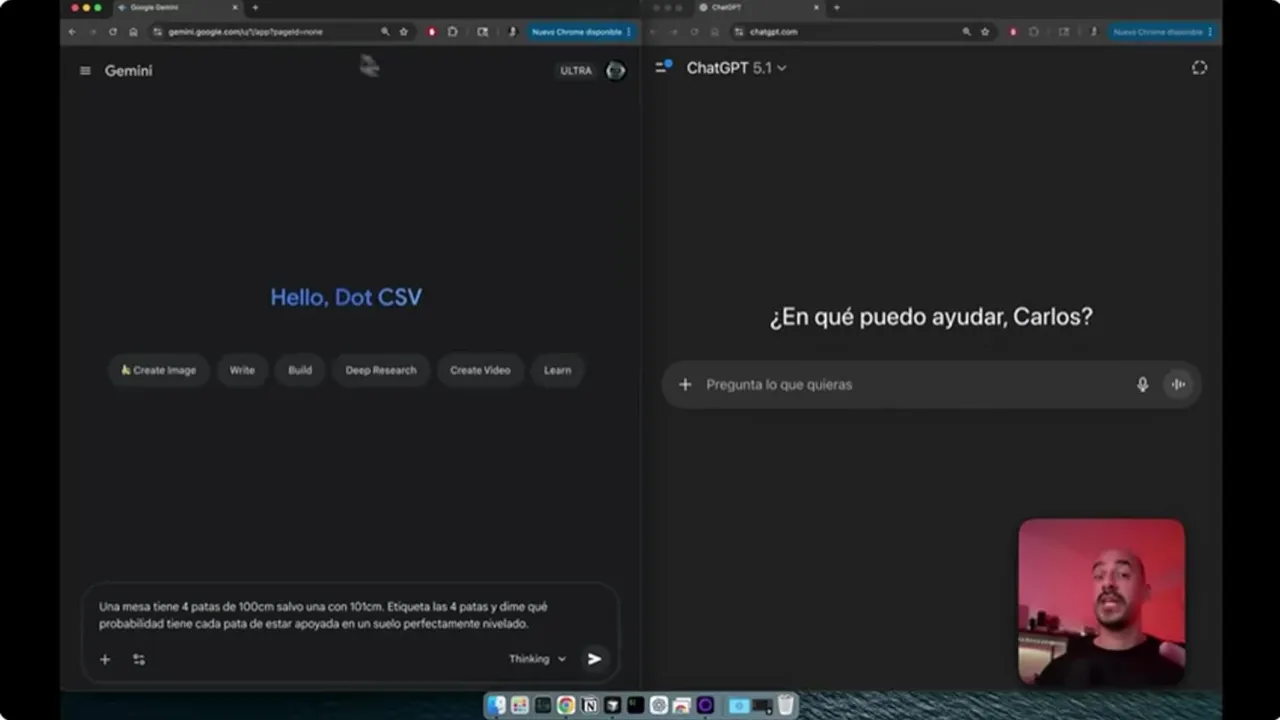Click the home button in Gemini window

(133, 32)
